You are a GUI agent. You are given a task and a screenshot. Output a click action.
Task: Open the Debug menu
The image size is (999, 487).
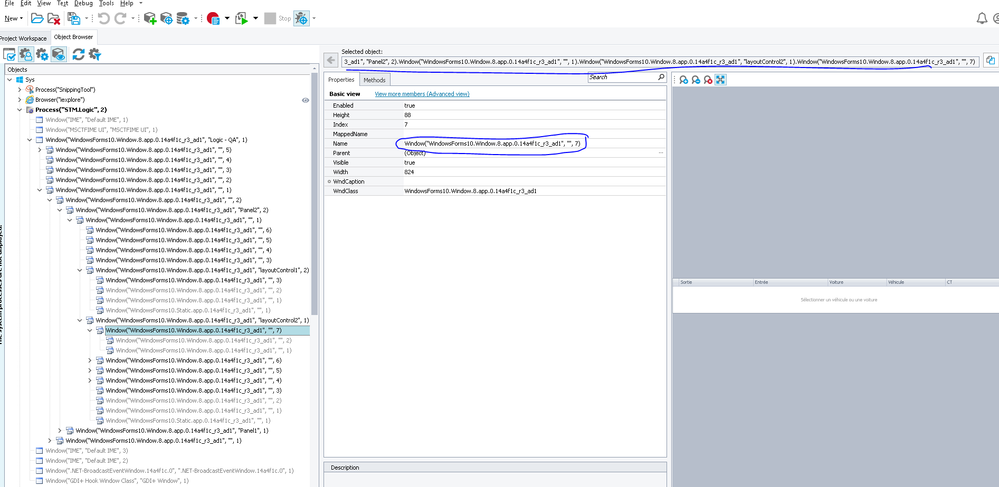click(x=83, y=4)
